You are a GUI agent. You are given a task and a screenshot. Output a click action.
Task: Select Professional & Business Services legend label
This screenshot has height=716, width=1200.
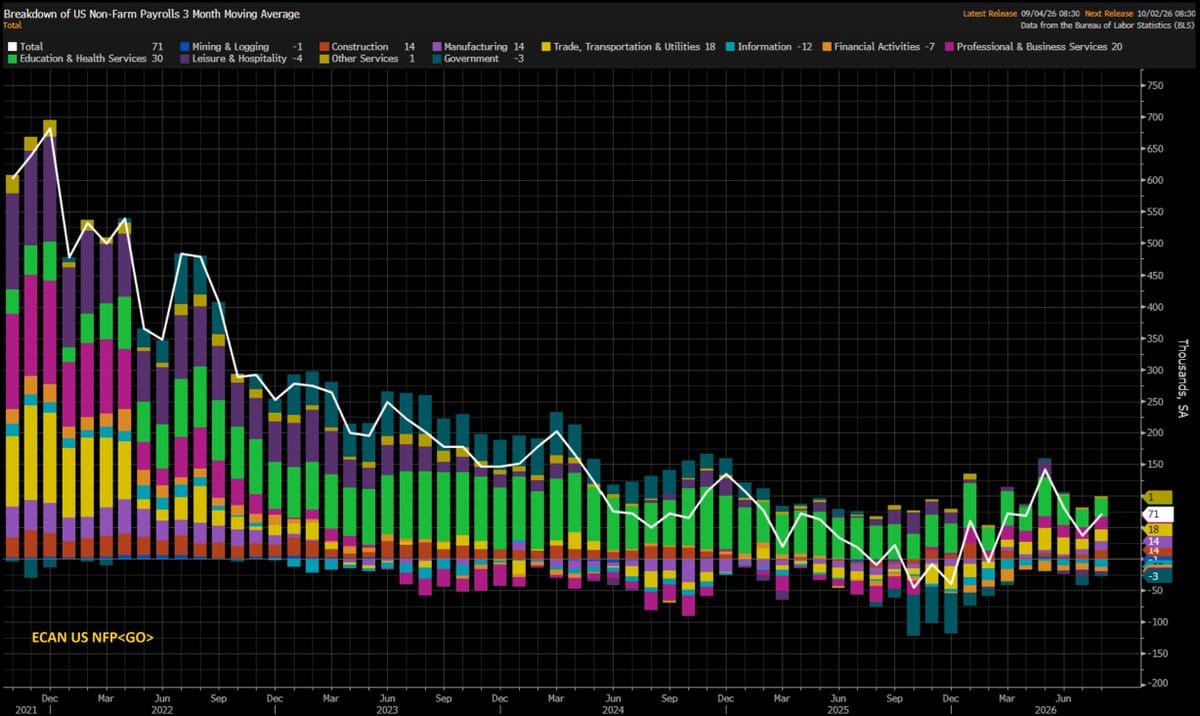tap(1030, 47)
